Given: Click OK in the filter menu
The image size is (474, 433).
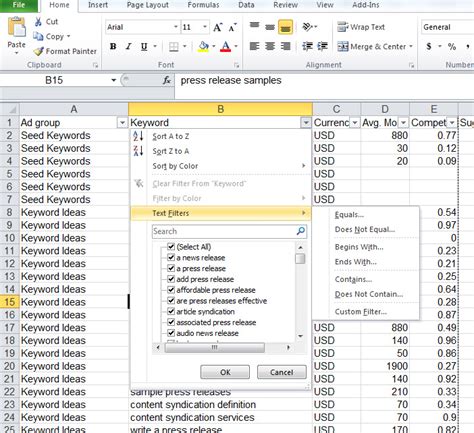Looking at the screenshot, I should pyautogui.click(x=225, y=372).
